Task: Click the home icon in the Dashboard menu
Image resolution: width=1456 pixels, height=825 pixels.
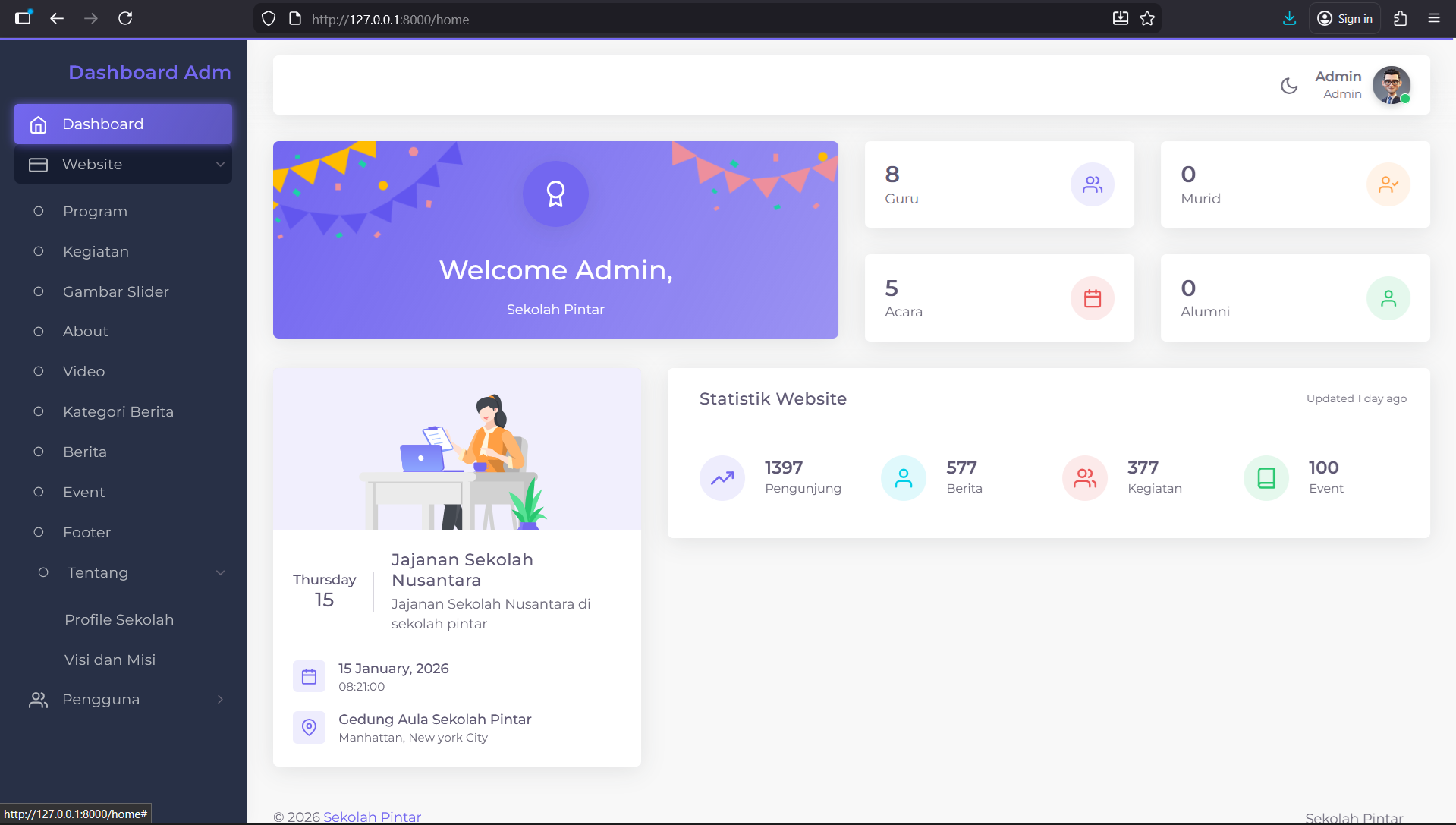Action: 39,124
